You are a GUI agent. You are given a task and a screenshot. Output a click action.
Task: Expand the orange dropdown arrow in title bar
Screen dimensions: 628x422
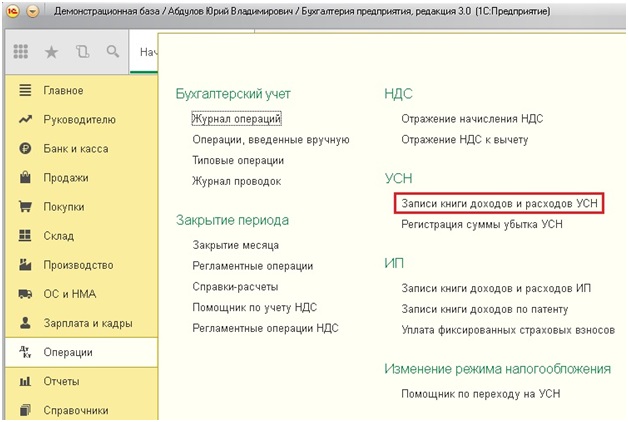coord(33,12)
